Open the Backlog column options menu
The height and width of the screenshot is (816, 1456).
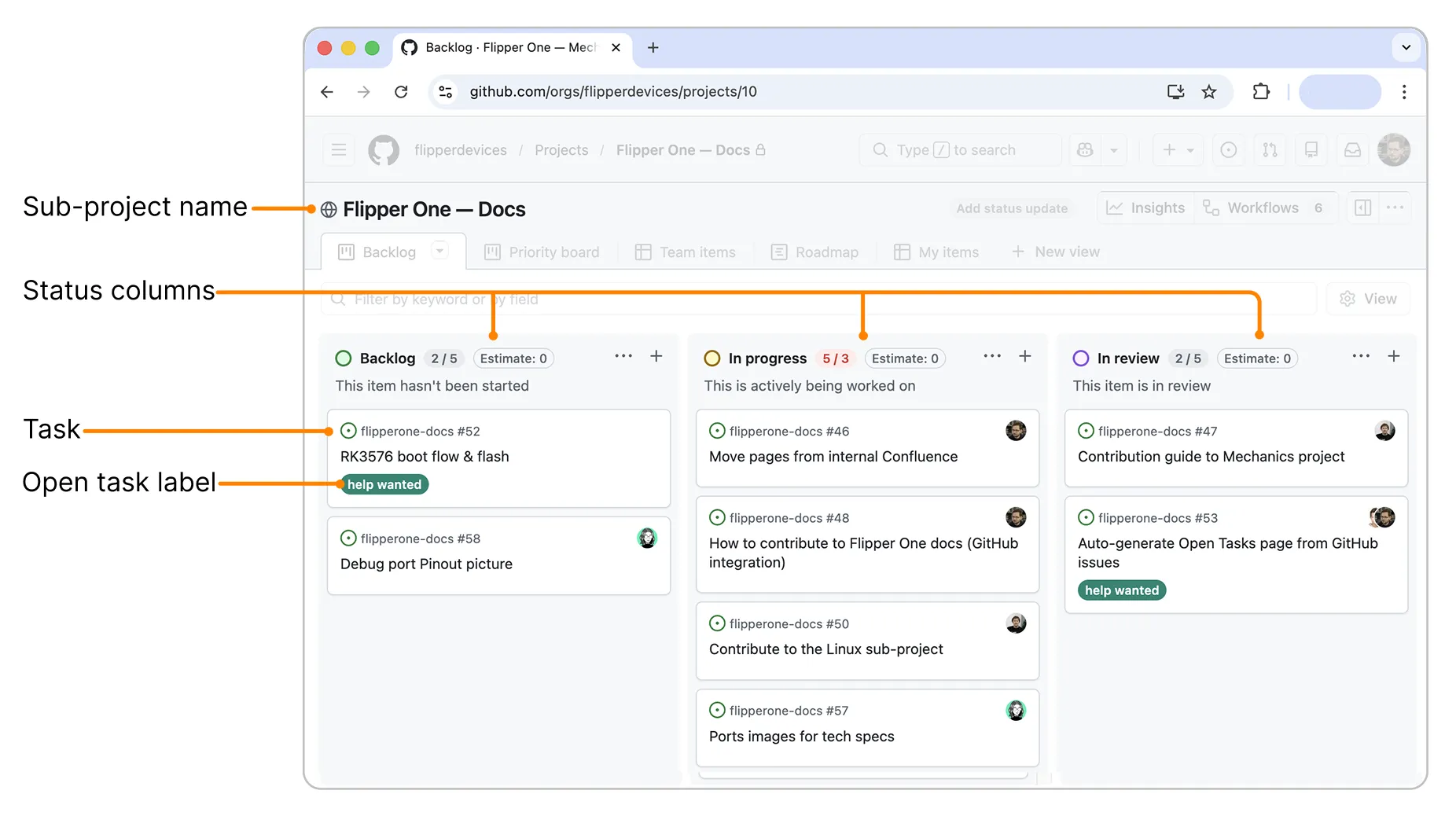[623, 356]
